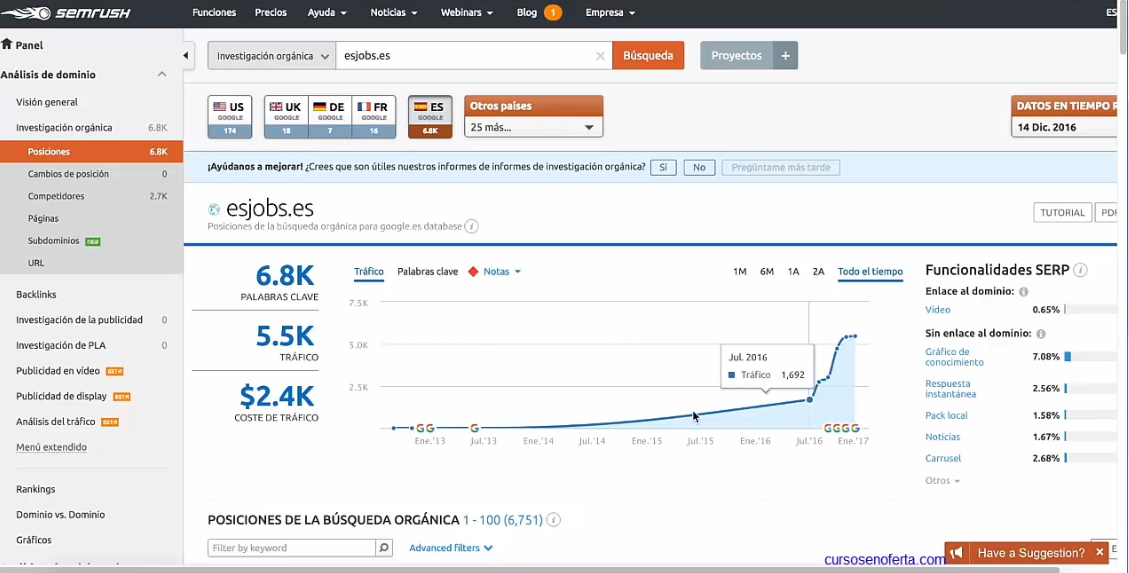
Task: Open the Funciones menu item
Action: (214, 13)
